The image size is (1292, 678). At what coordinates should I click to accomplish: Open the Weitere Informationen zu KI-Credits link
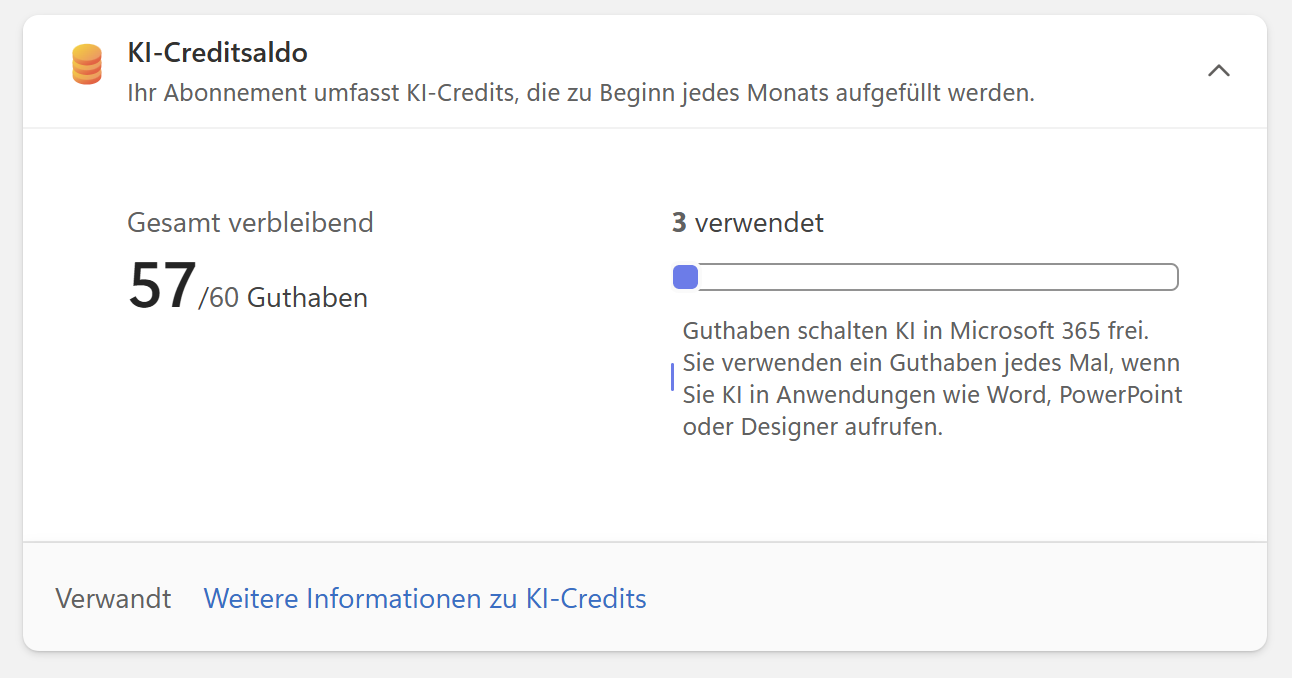[x=425, y=599]
